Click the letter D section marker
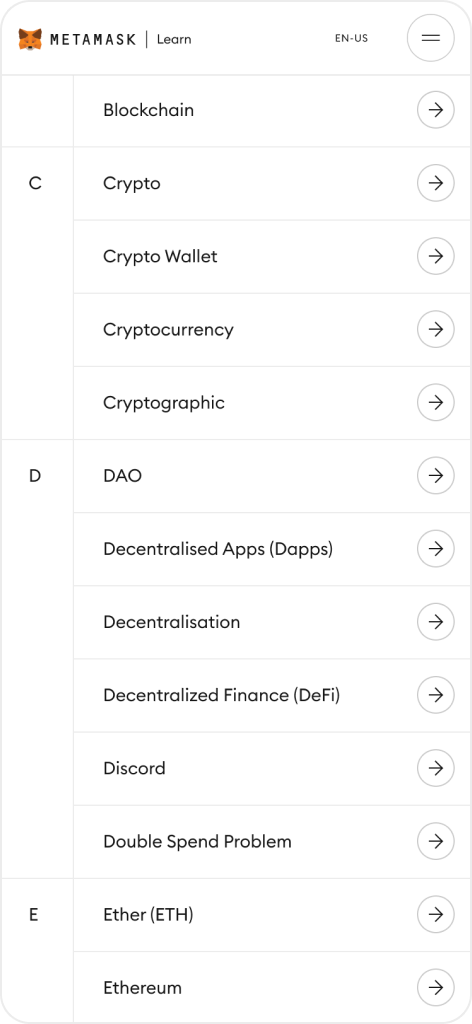Image resolution: width=472 pixels, height=1024 pixels. (35, 477)
